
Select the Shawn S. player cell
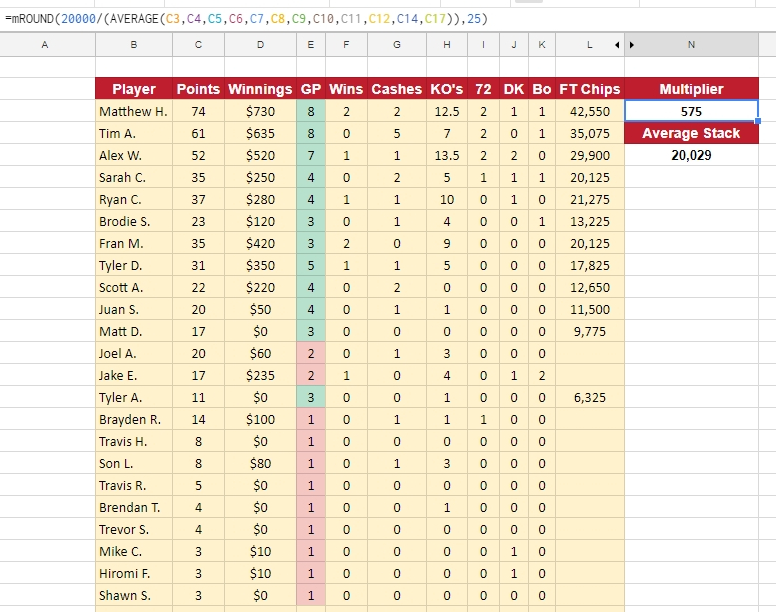134,595
